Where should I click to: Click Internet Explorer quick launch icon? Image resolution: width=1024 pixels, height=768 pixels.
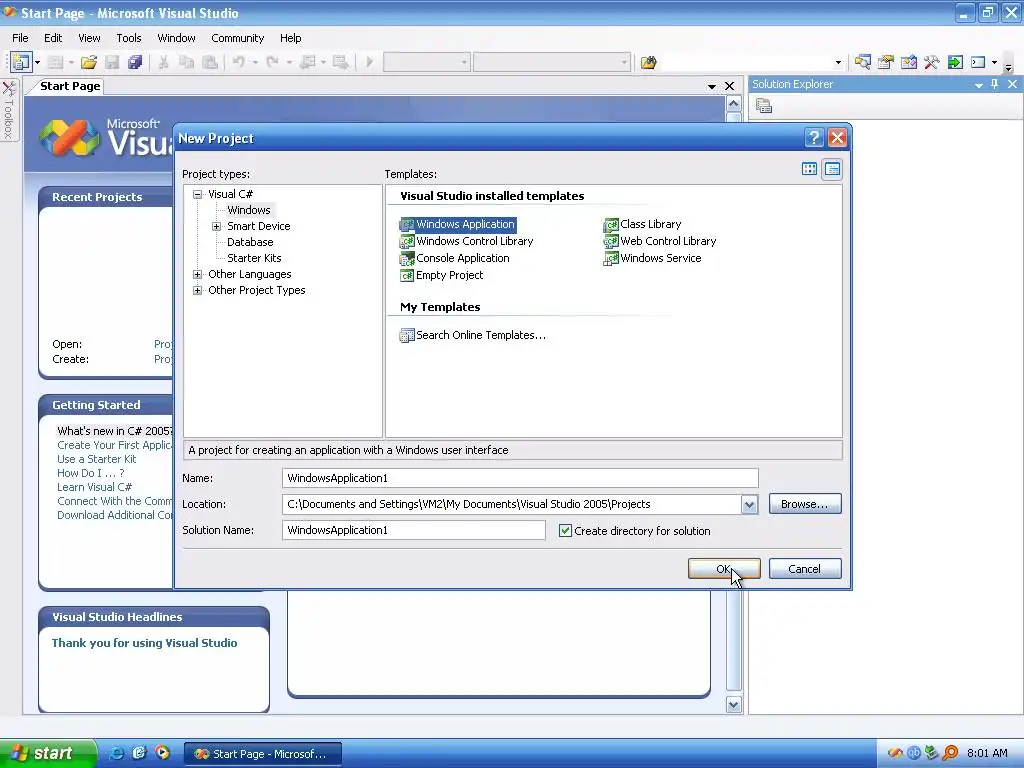[116, 753]
